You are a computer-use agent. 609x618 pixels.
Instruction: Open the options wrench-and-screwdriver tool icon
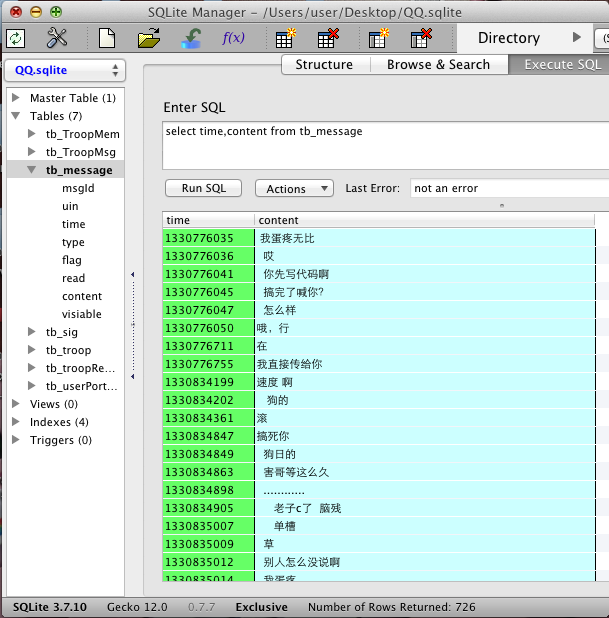[57, 38]
